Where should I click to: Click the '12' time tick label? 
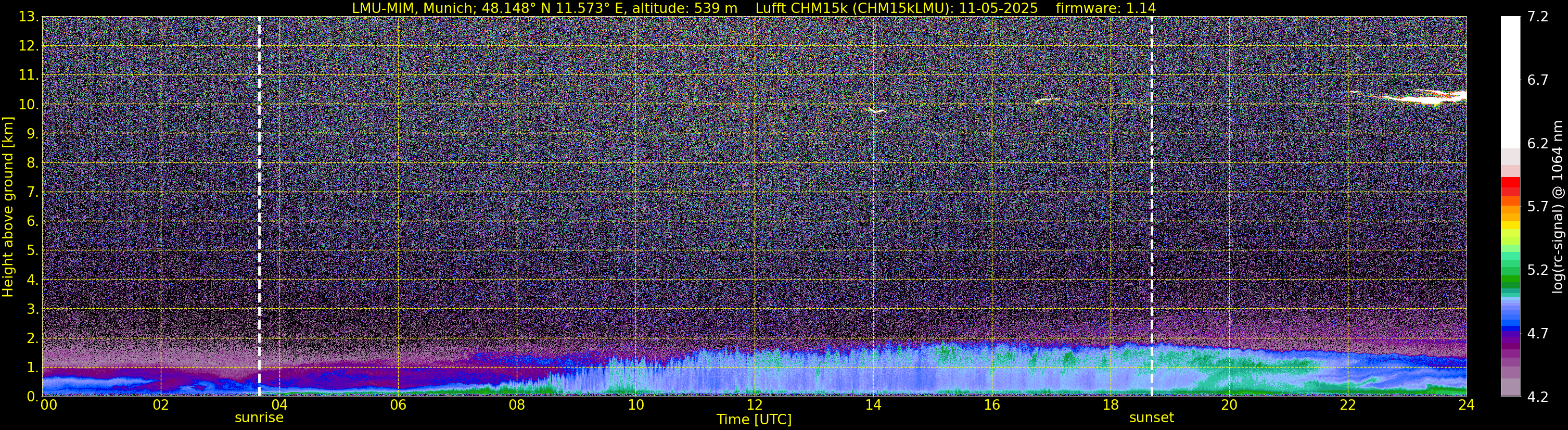coord(754,405)
